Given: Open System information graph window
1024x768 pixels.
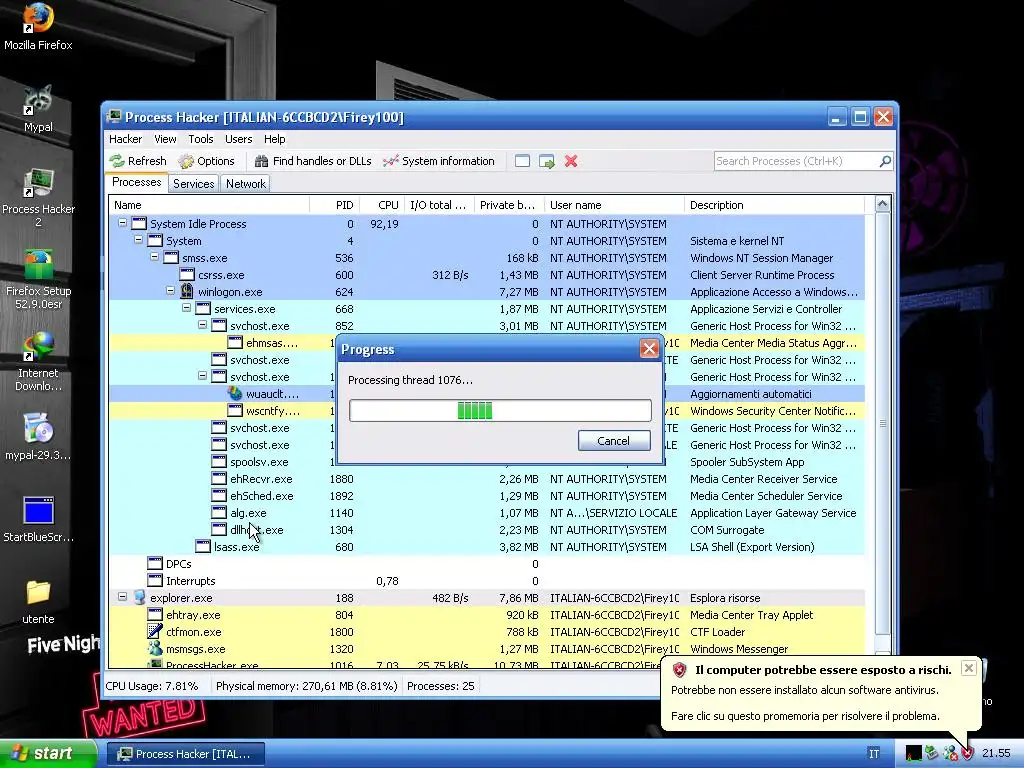Looking at the screenshot, I should click(x=439, y=161).
